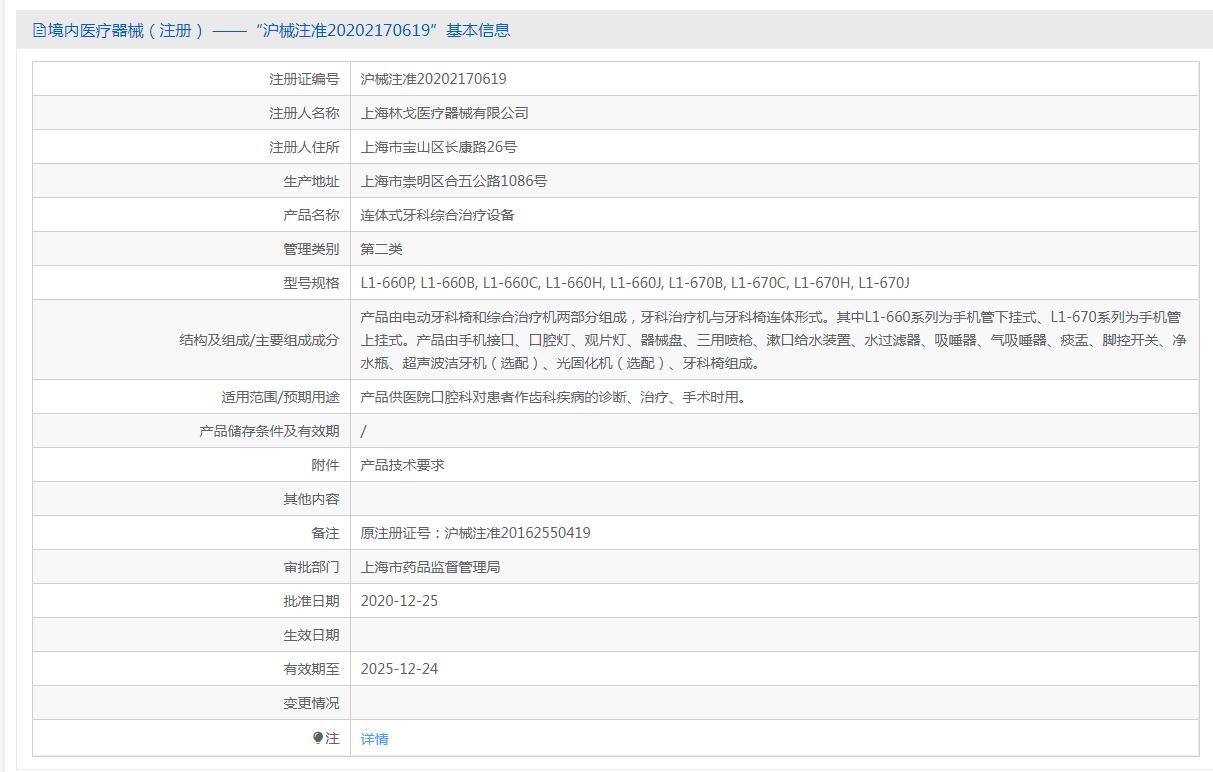Click the slash value for 产品储存条件及有效期
The width and height of the screenshot is (1213, 772).
click(364, 431)
